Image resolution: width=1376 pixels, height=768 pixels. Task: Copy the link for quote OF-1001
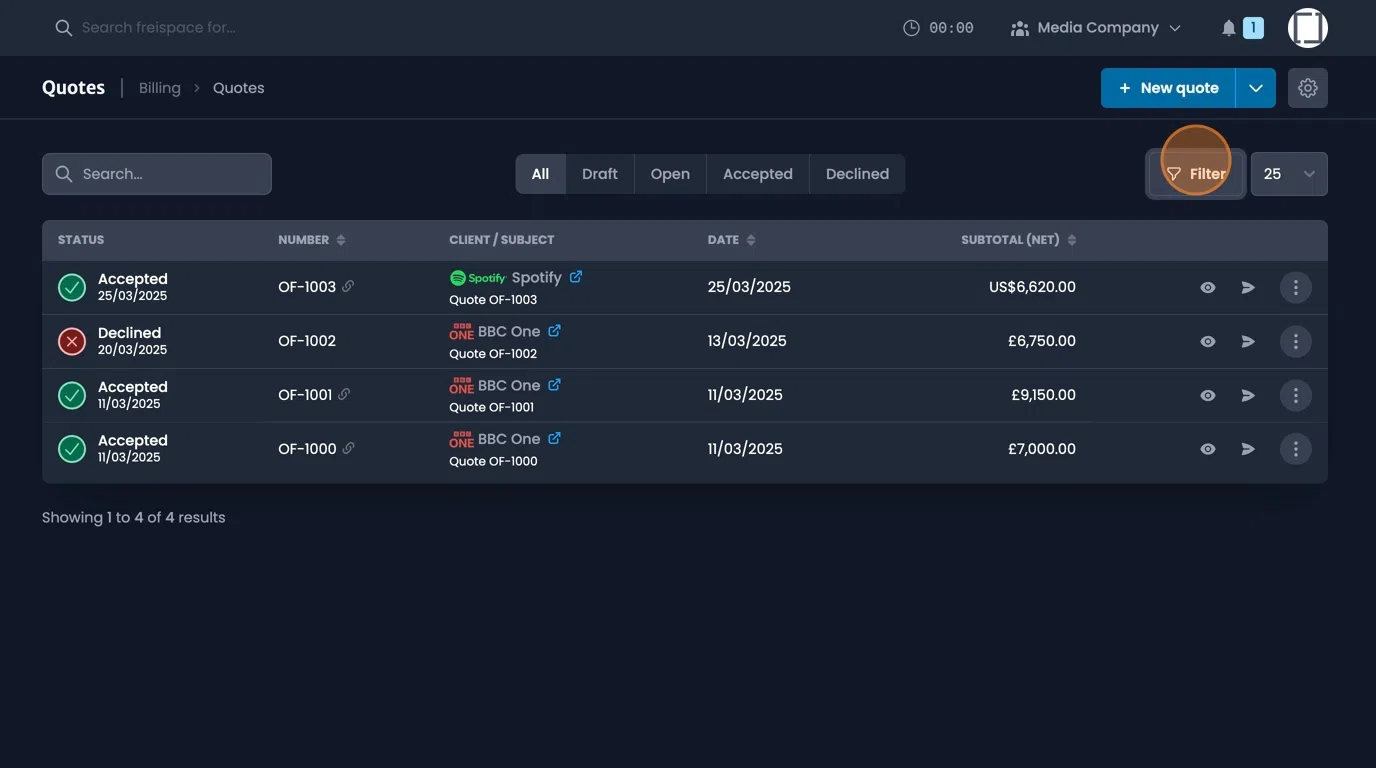pos(346,394)
